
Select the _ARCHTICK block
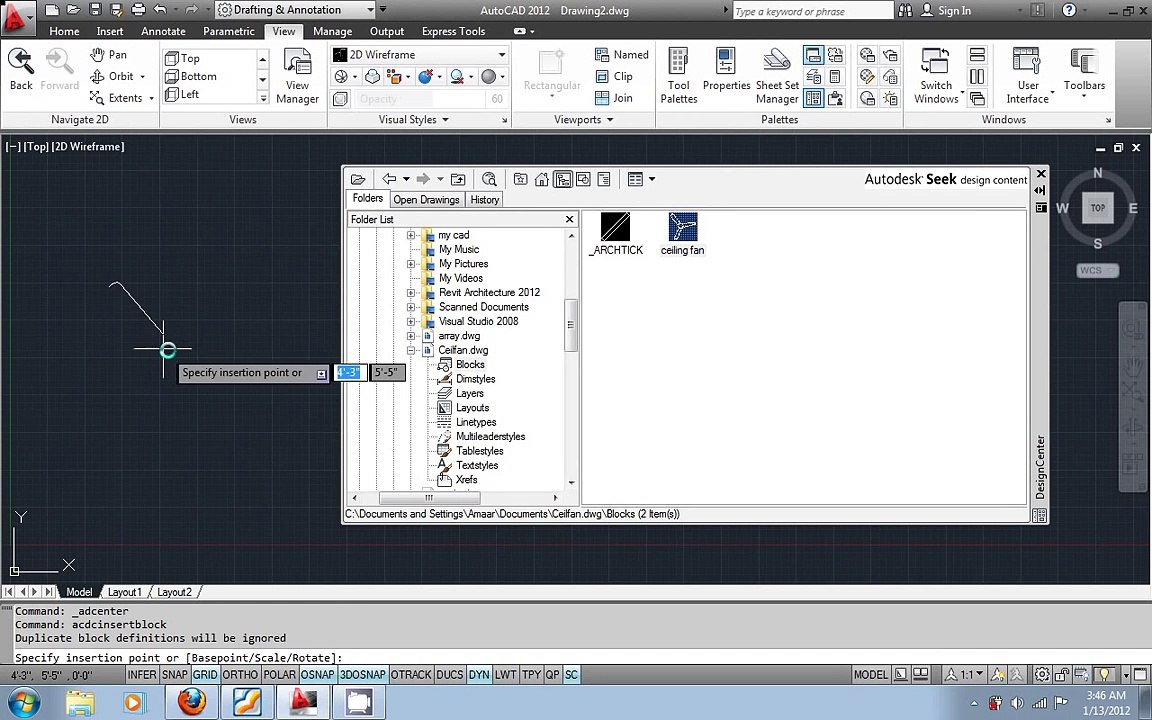616,234
